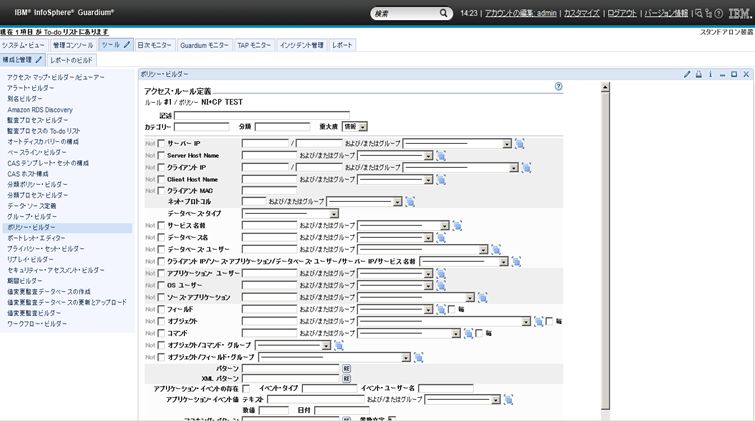Click the search magnifier icon in top search box

444,14
